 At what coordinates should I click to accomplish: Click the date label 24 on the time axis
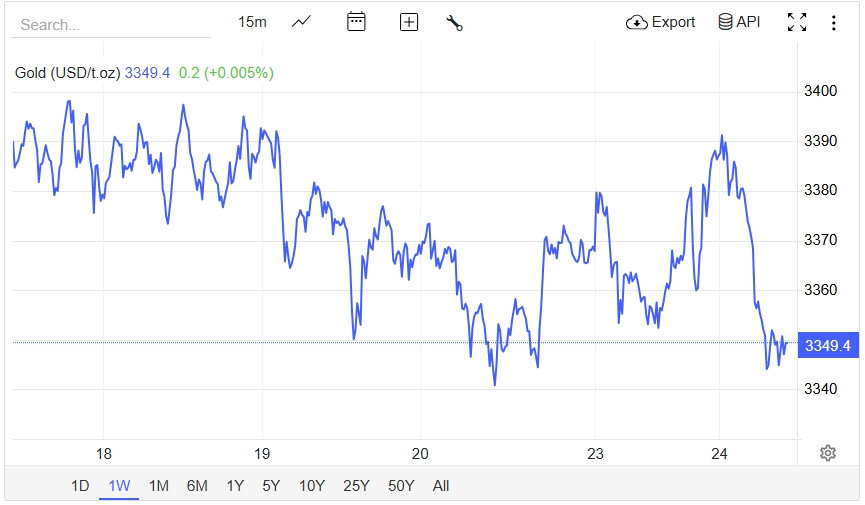click(719, 454)
